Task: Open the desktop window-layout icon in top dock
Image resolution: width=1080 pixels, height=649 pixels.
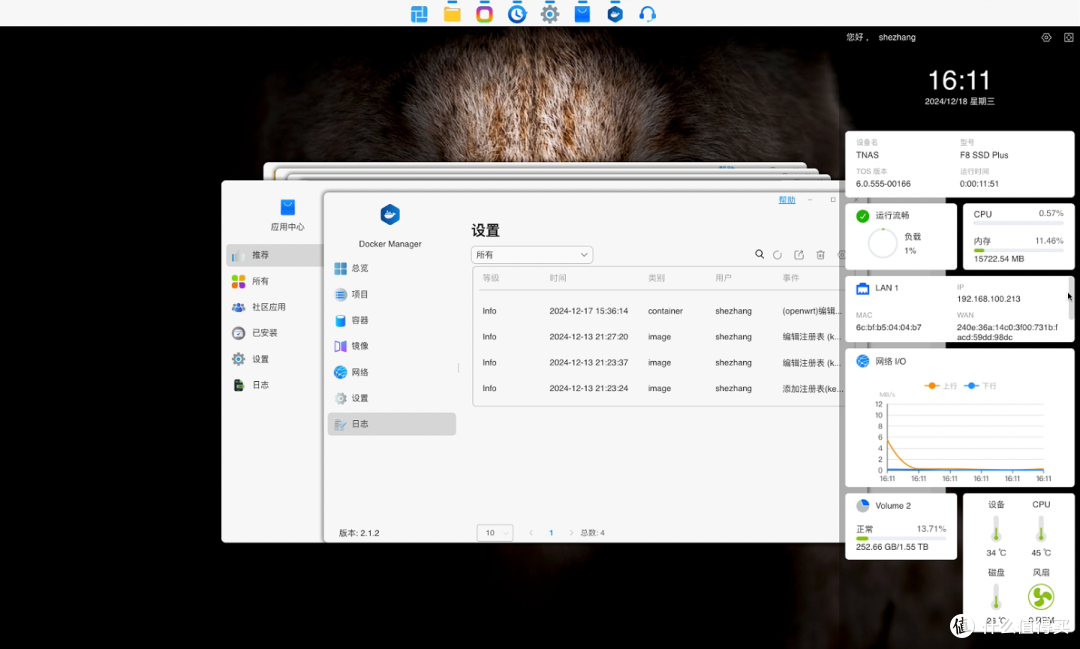Action: [419, 13]
